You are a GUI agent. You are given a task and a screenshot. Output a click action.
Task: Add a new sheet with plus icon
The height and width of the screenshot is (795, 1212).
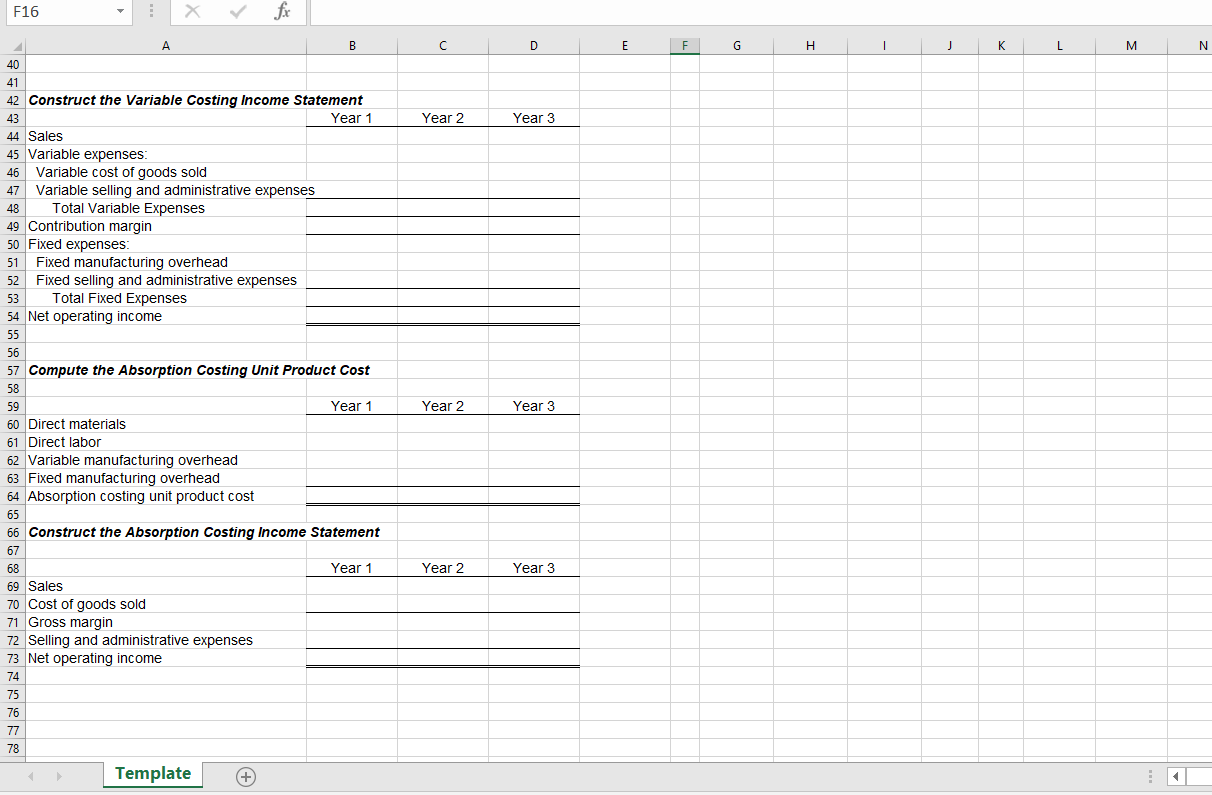coord(245,775)
